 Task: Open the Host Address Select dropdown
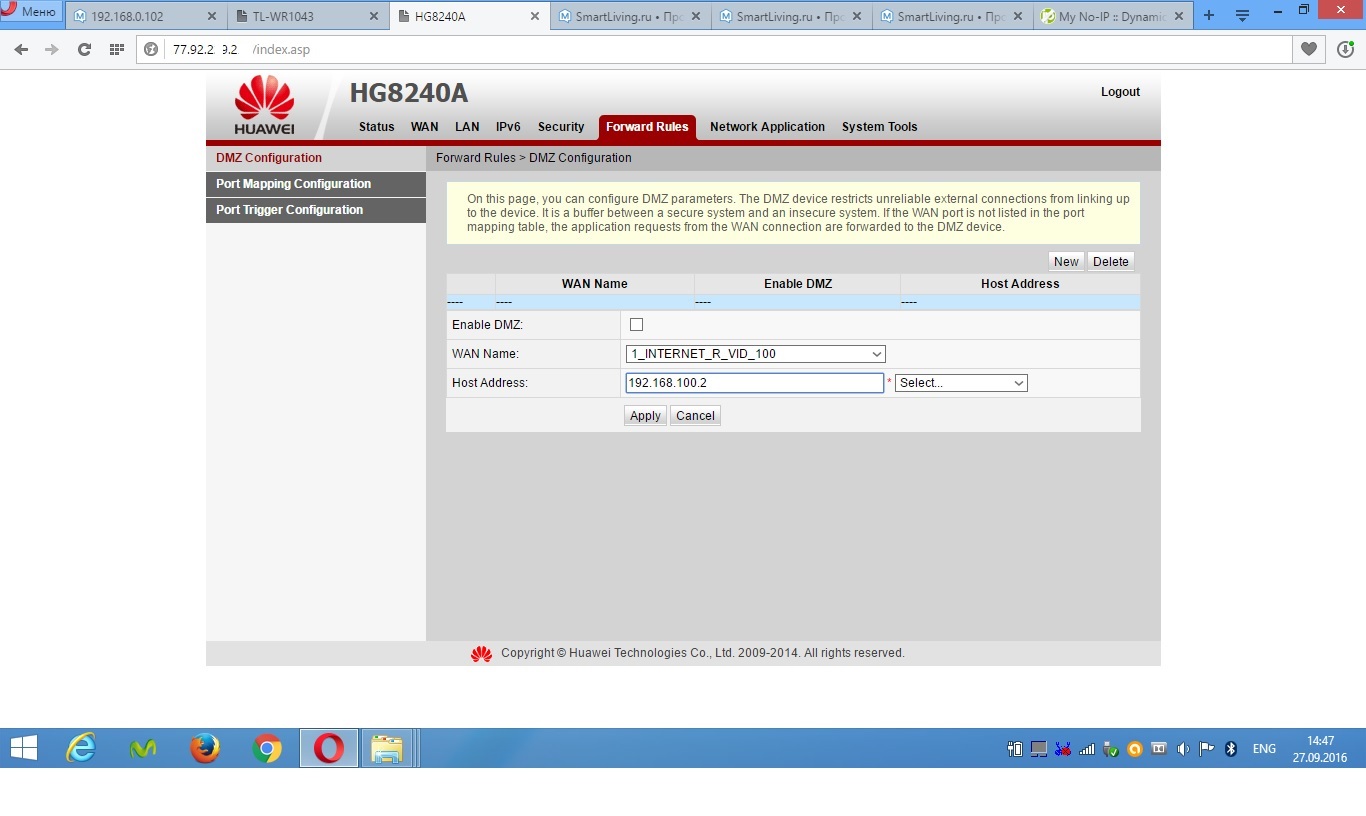click(961, 383)
